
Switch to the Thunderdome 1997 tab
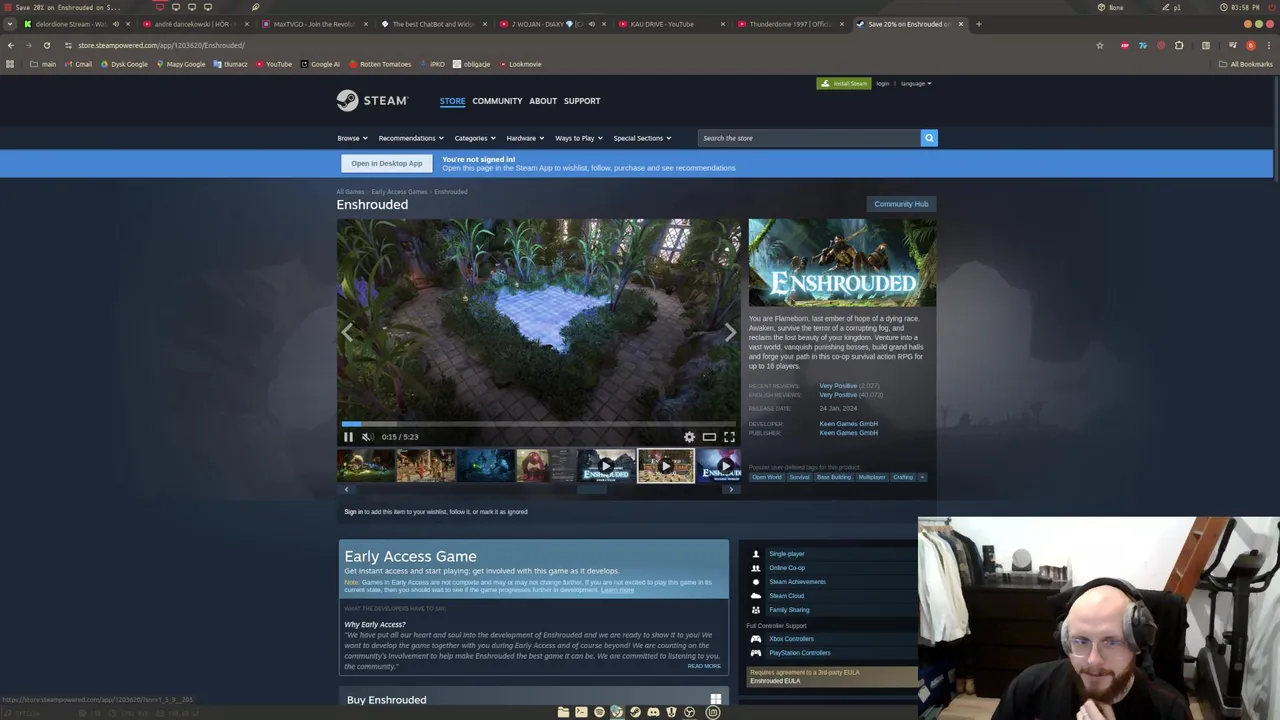(790, 24)
